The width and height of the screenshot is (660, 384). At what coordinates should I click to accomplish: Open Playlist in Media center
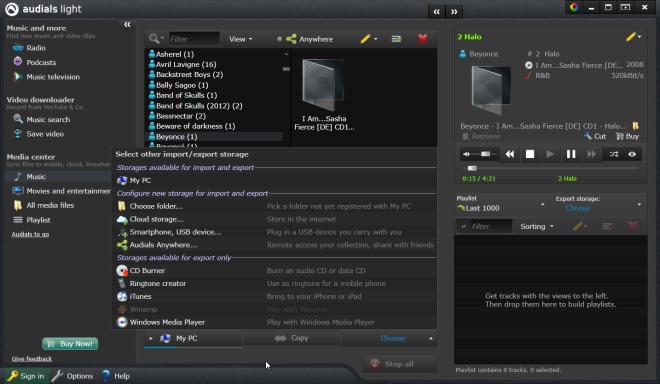tap(32, 220)
